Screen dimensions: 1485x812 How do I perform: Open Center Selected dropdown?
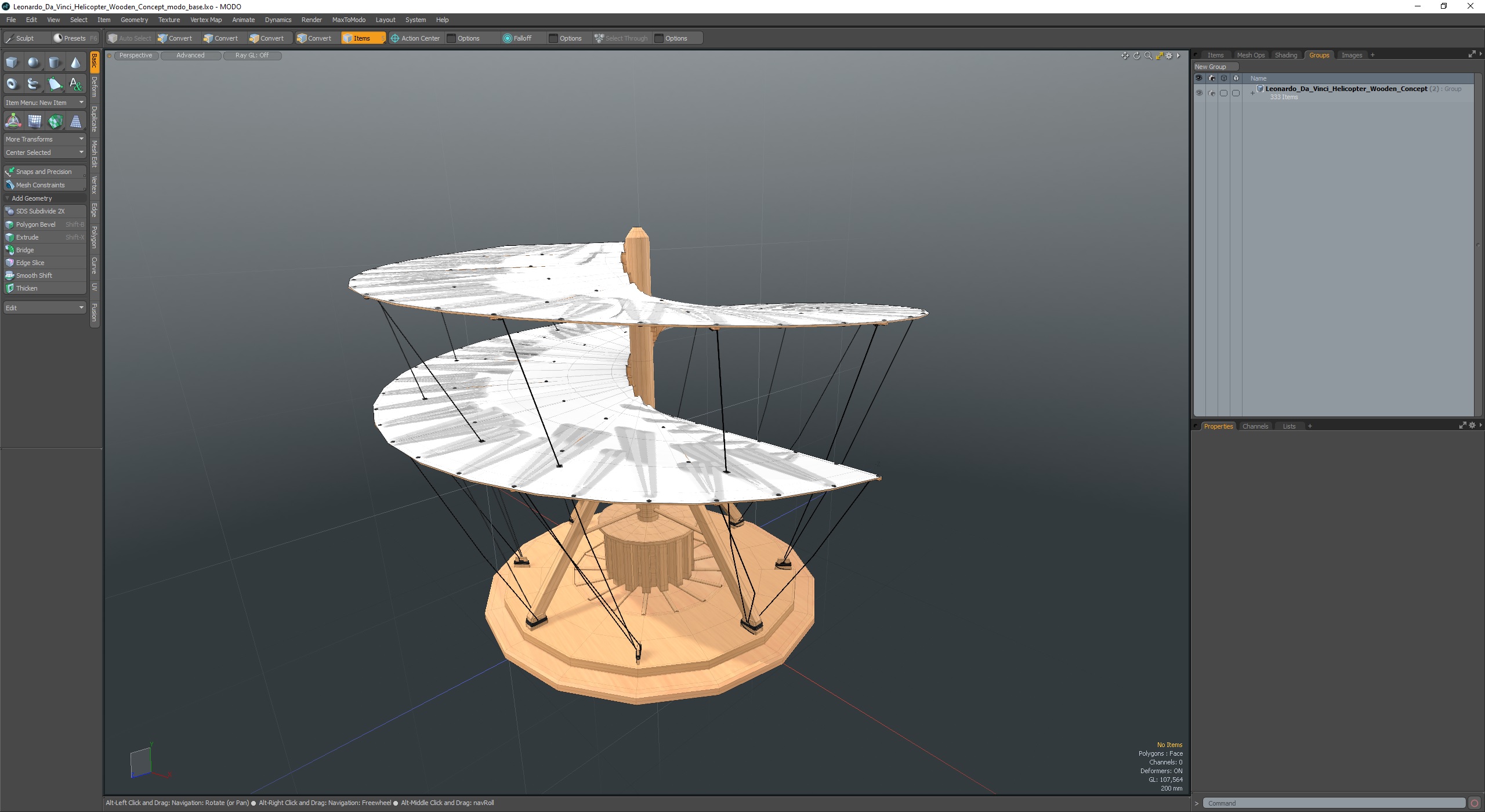pyautogui.click(x=45, y=153)
